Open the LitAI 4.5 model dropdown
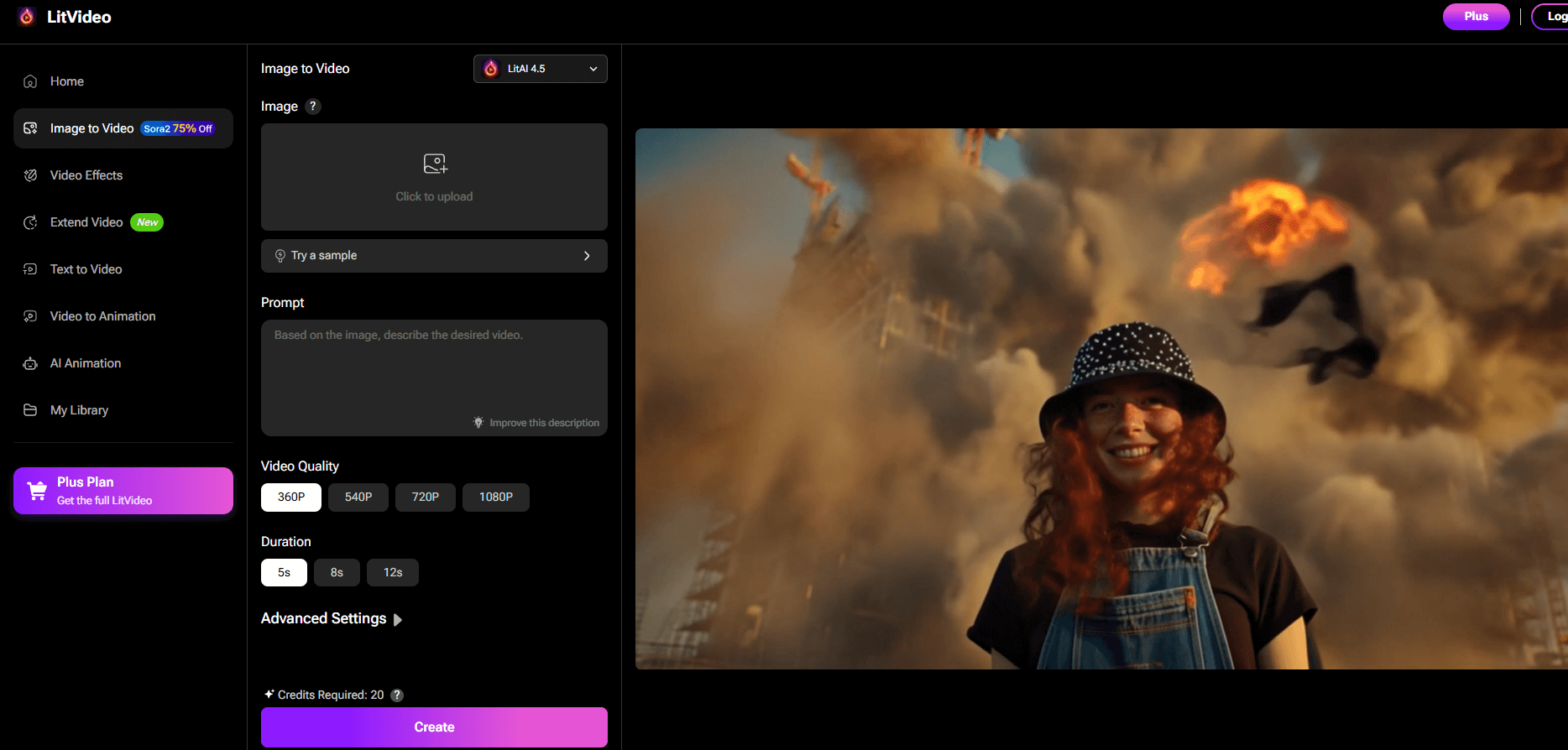Image resolution: width=1568 pixels, height=750 pixels. click(x=540, y=69)
